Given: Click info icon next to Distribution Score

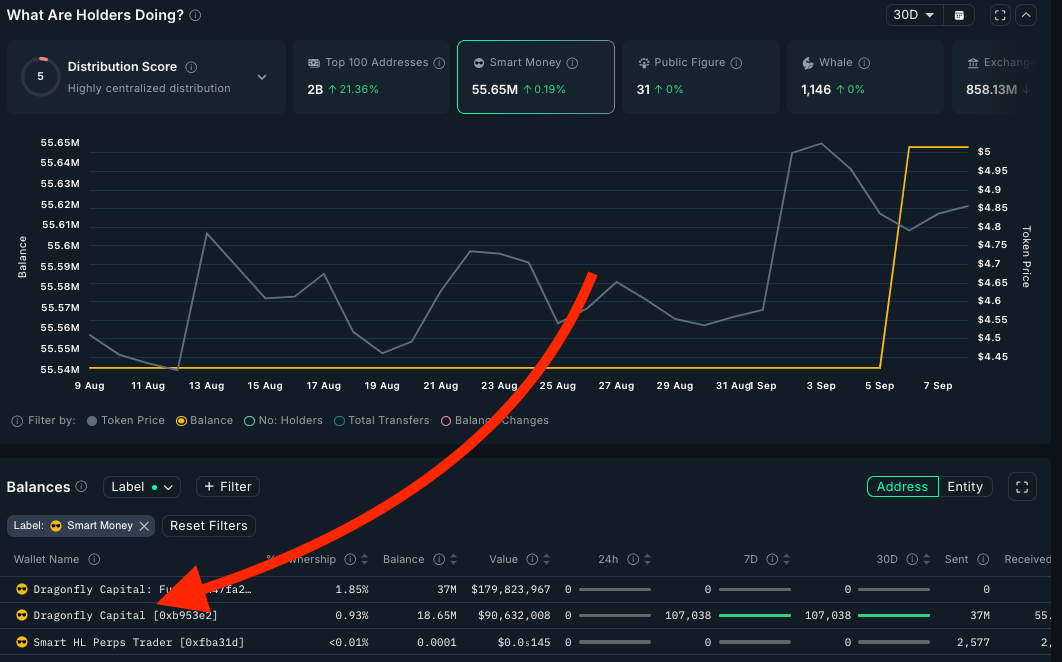Looking at the screenshot, I should tap(191, 67).
